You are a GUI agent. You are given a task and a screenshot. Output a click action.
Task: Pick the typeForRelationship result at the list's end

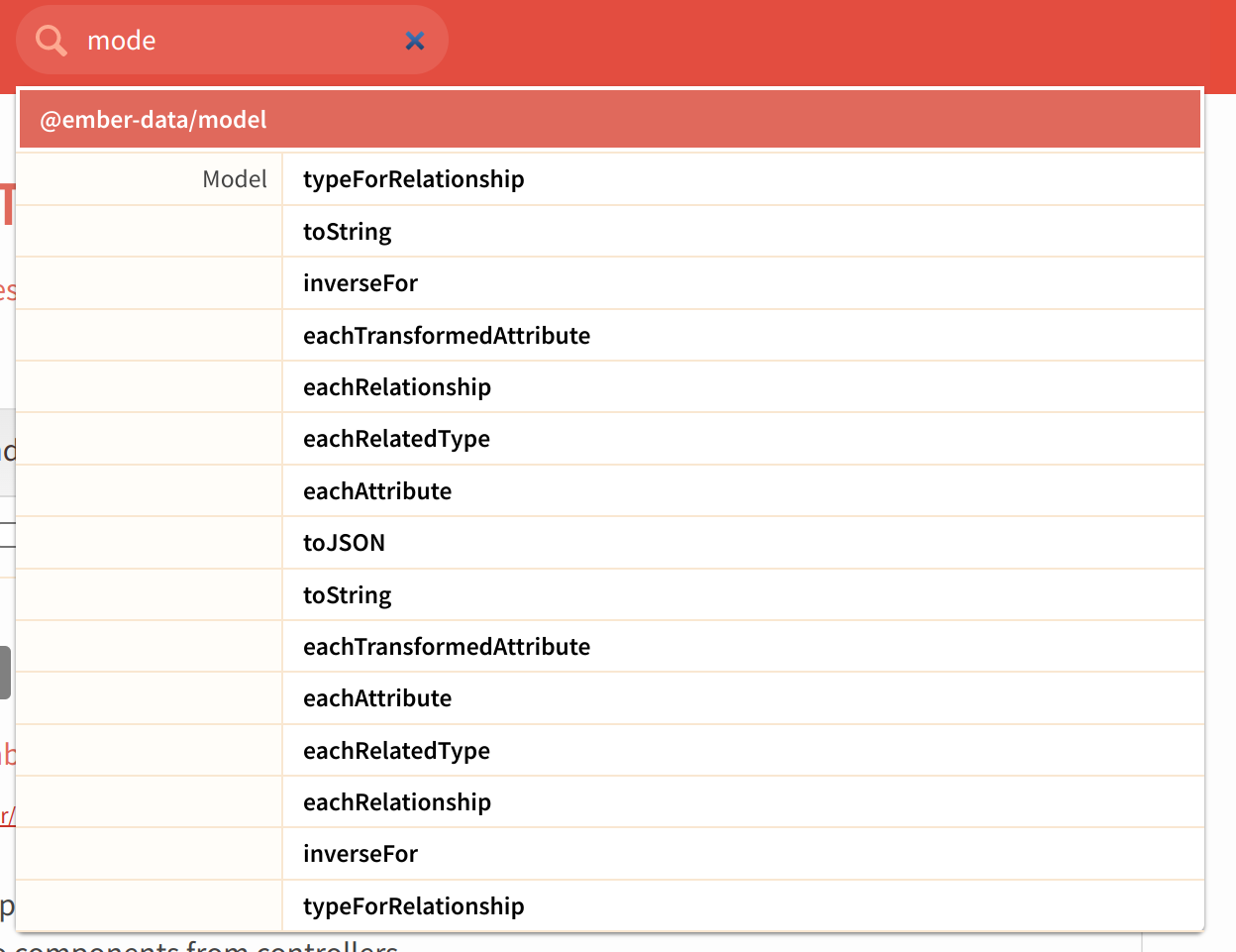click(743, 906)
